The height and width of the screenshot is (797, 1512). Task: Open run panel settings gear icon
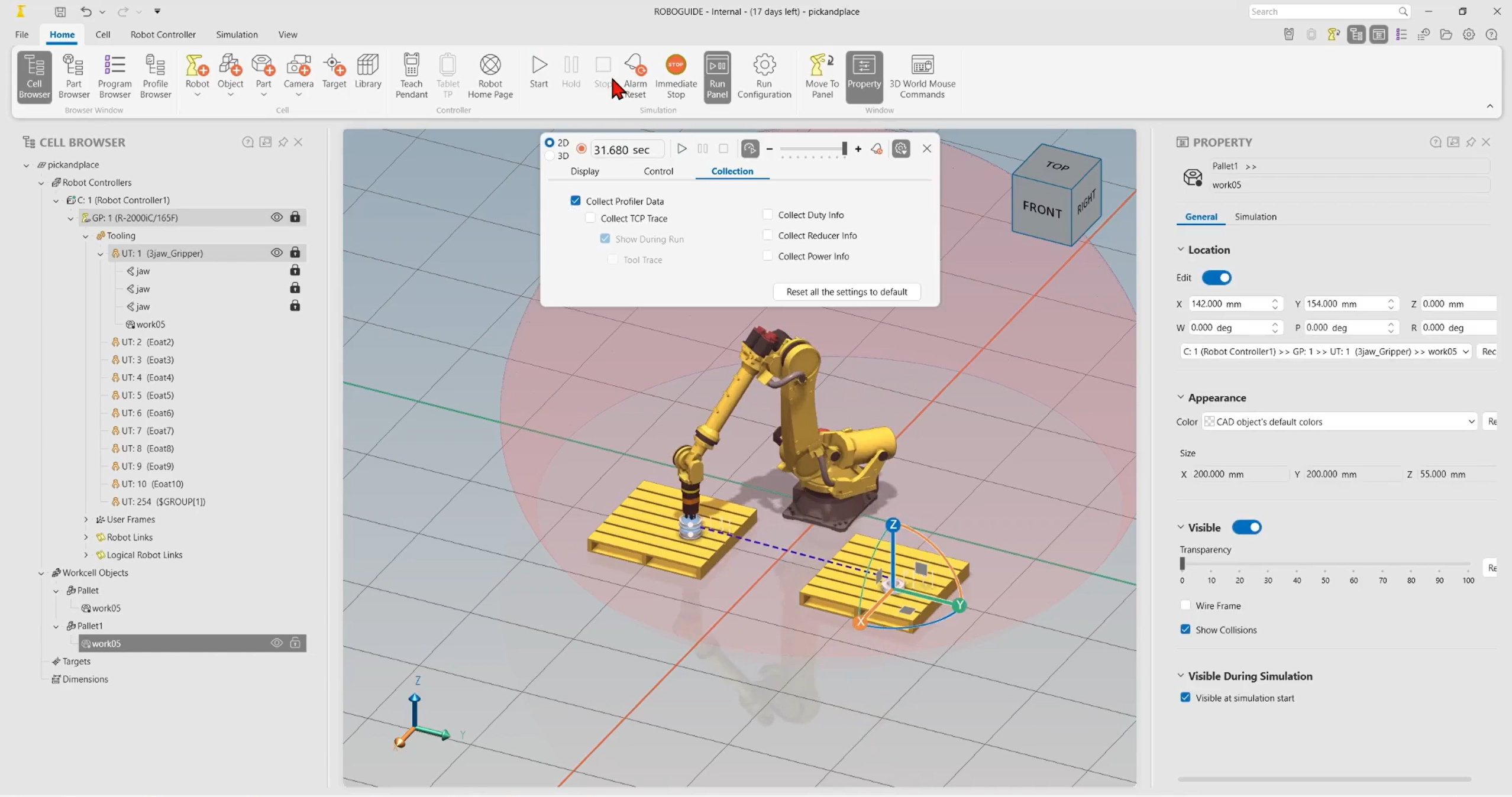[x=900, y=149]
